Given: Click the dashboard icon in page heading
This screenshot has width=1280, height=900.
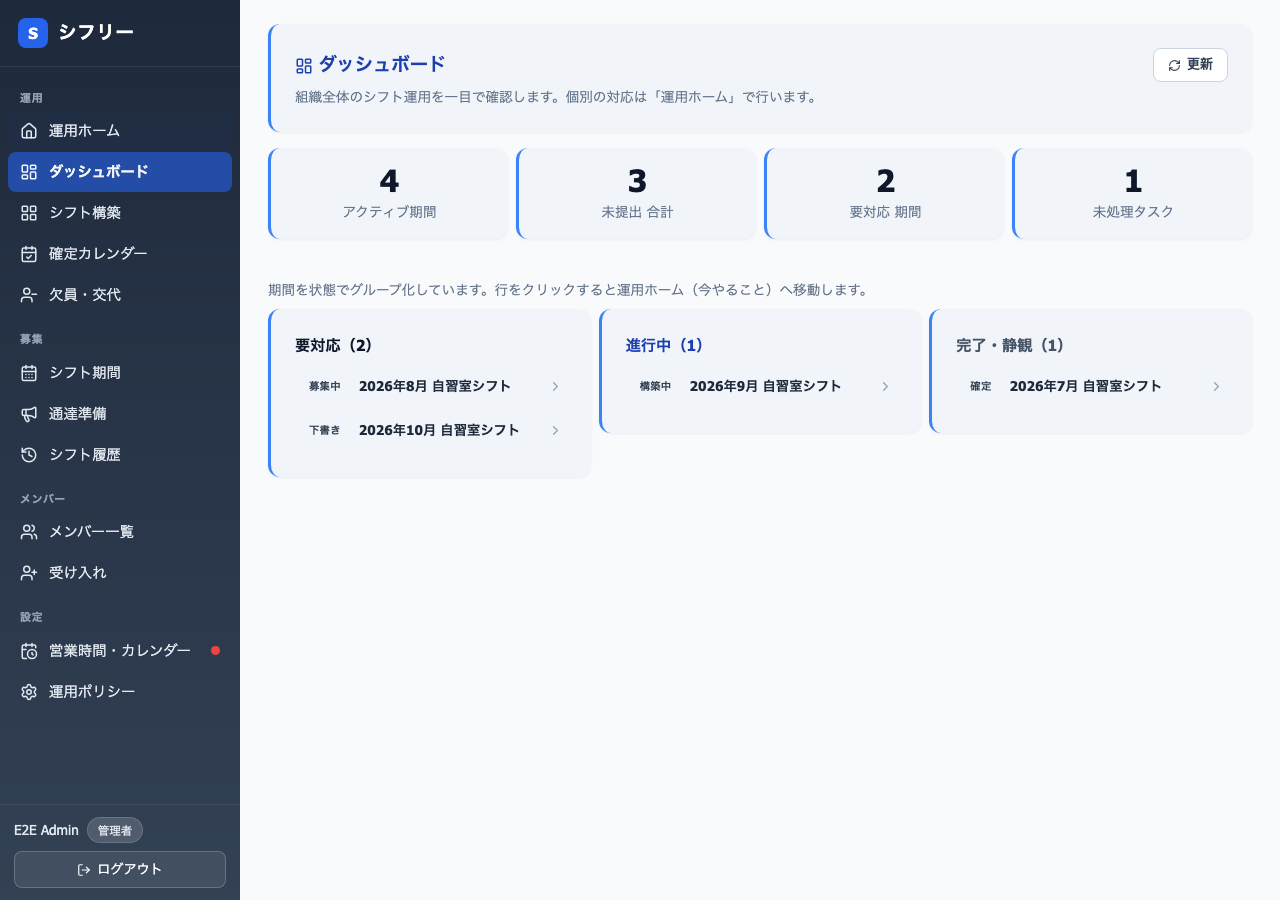Looking at the screenshot, I should click(304, 66).
